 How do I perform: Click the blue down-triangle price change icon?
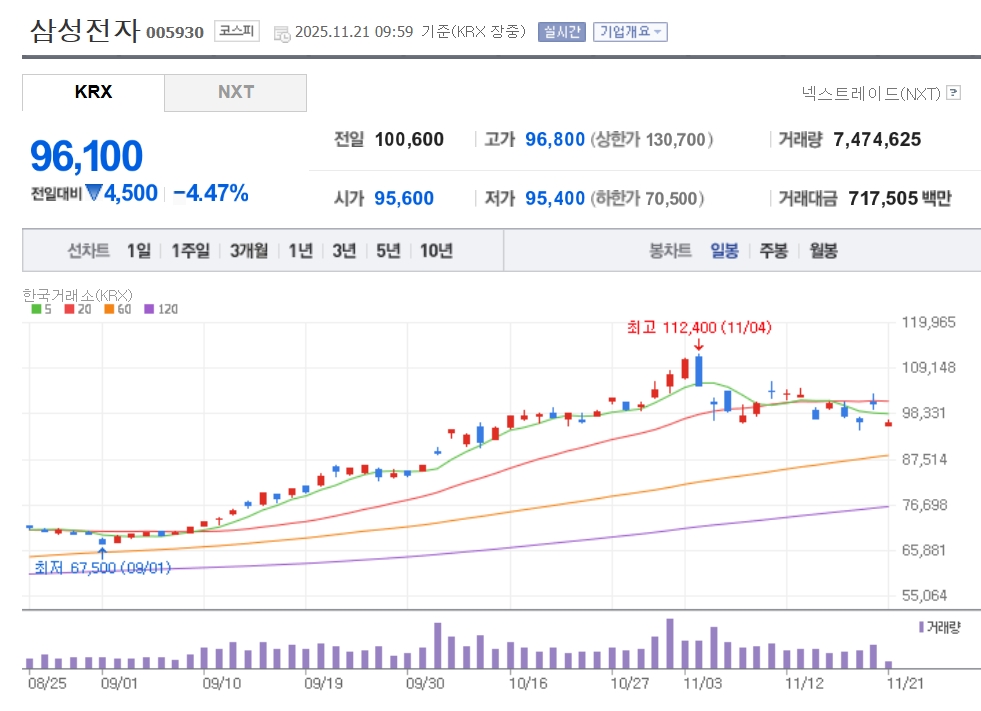[x=93, y=193]
